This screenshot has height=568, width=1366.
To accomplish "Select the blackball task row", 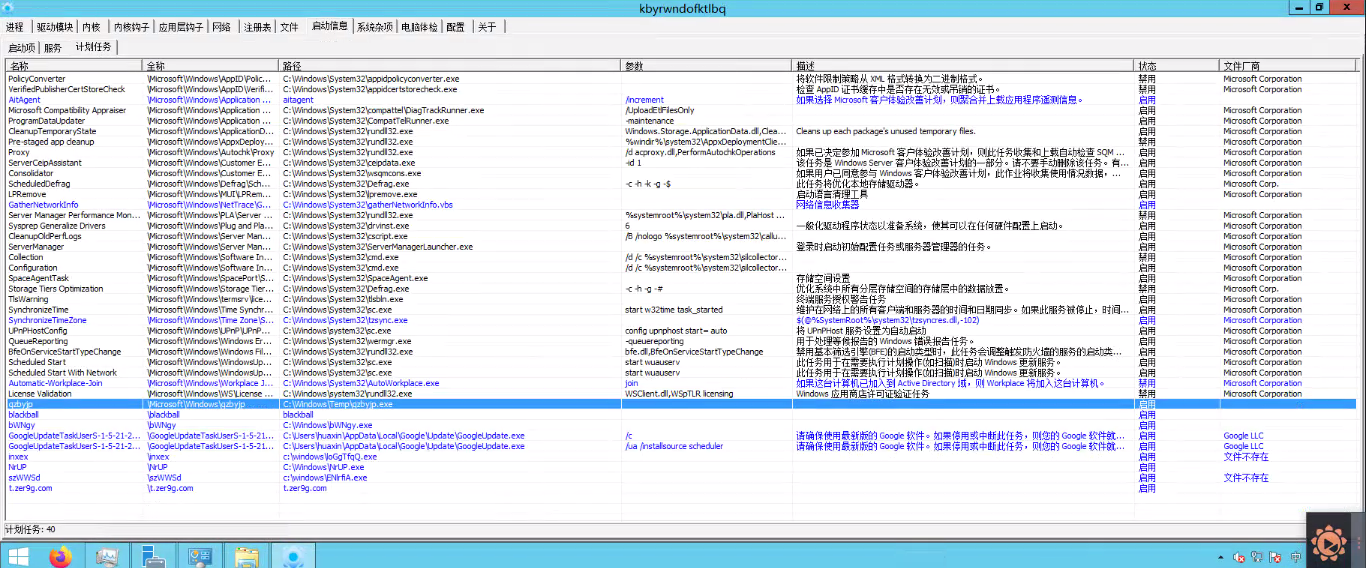I will (680, 415).
